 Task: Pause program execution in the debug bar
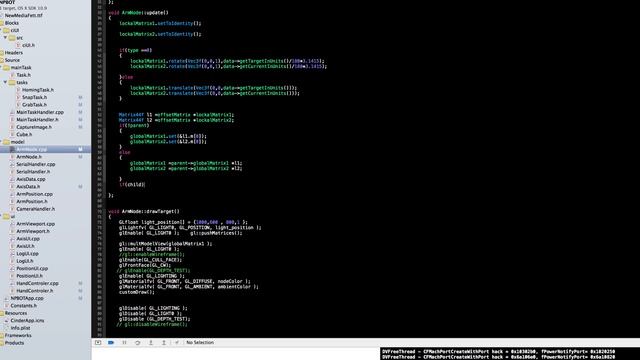124,342
